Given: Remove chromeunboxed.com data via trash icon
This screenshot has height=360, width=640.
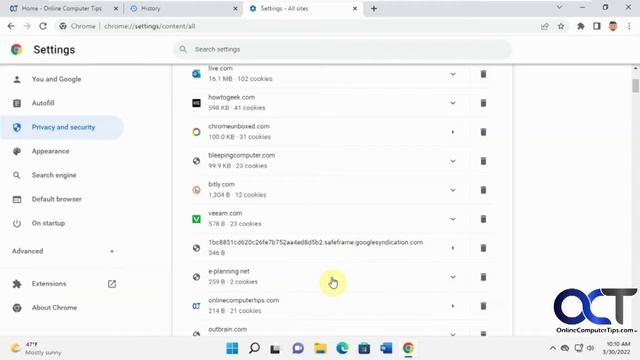Looking at the screenshot, I should coord(483,132).
